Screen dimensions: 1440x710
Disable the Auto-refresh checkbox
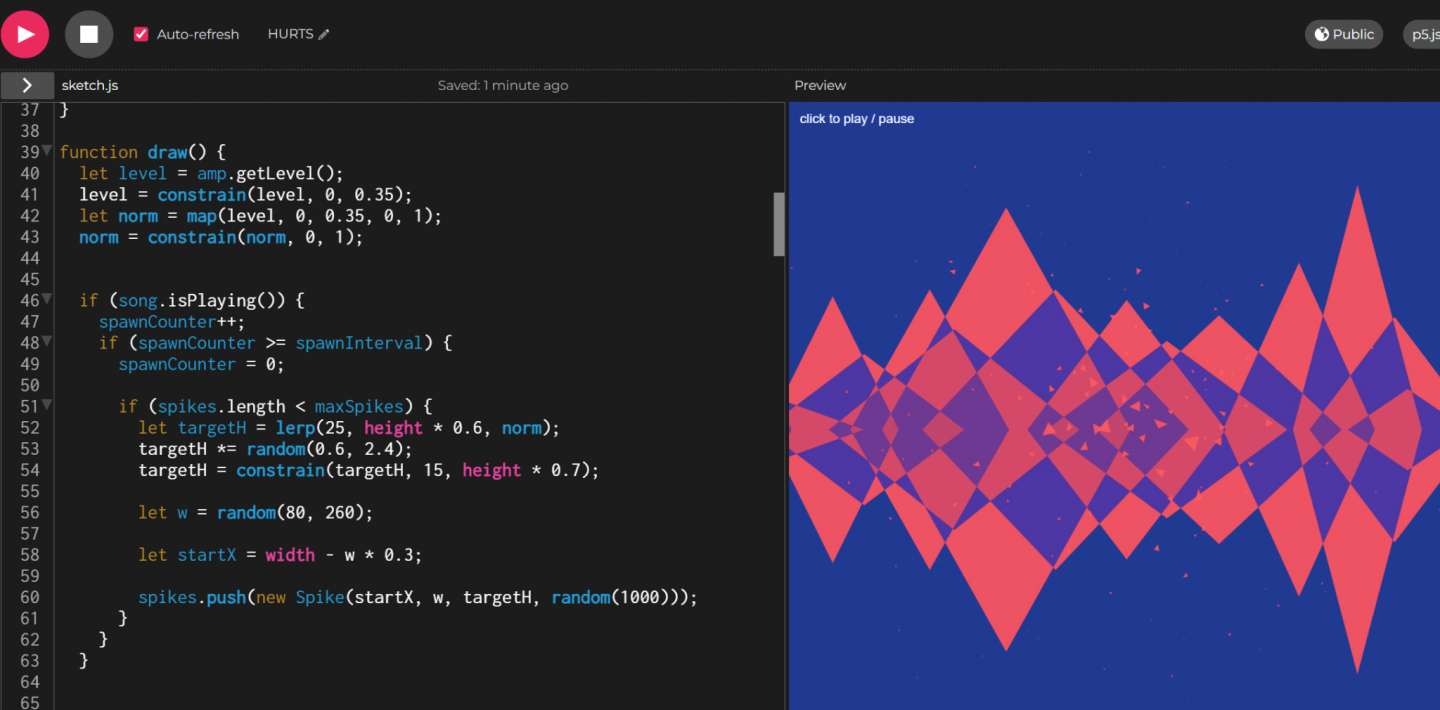(x=141, y=33)
